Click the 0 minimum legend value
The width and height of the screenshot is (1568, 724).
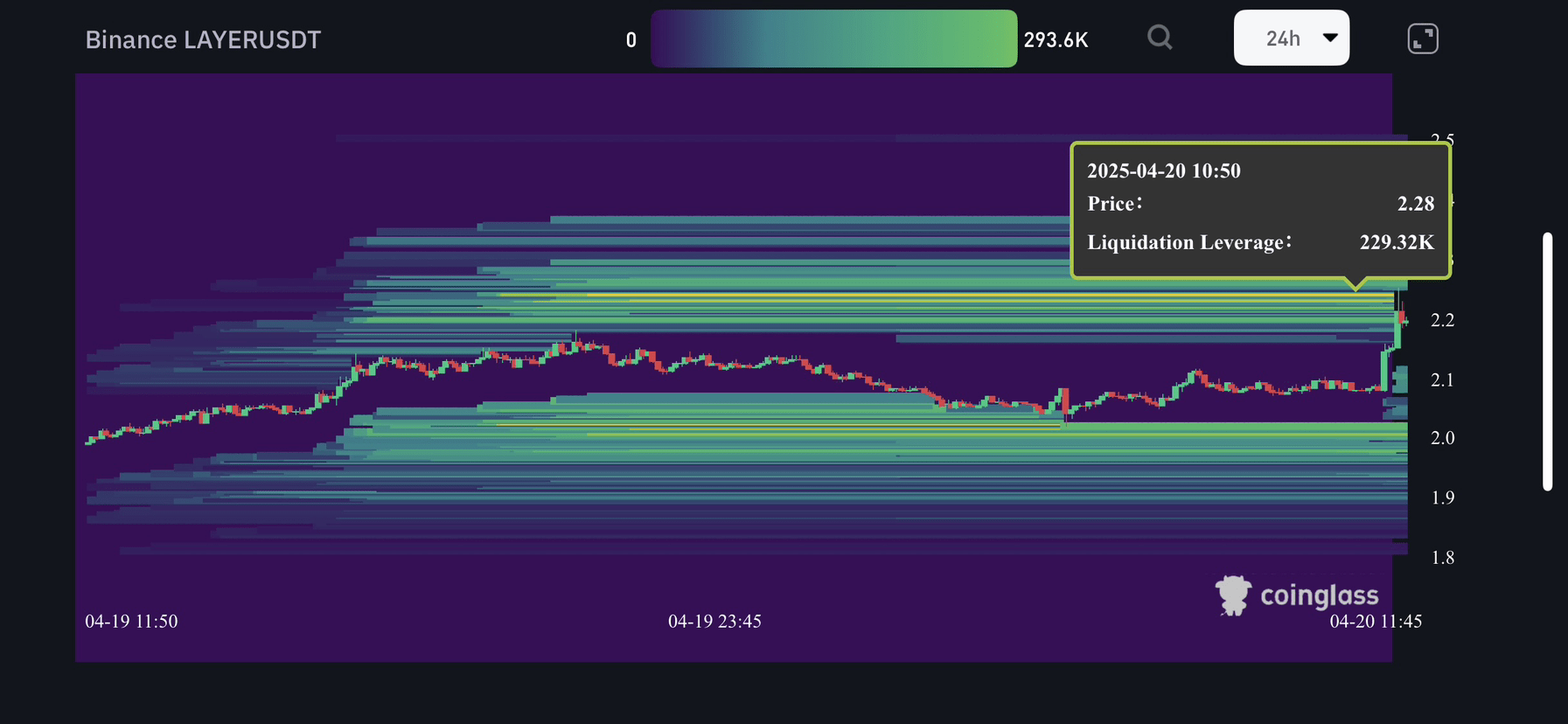[x=631, y=40]
